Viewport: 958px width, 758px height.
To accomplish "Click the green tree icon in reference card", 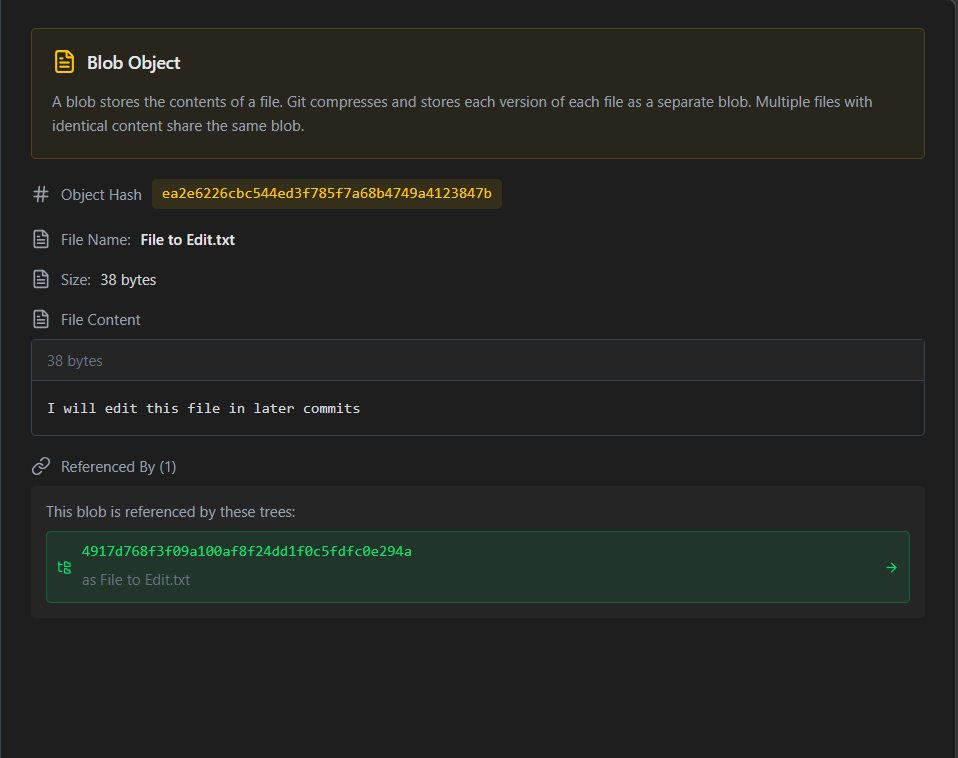I will 64,567.
